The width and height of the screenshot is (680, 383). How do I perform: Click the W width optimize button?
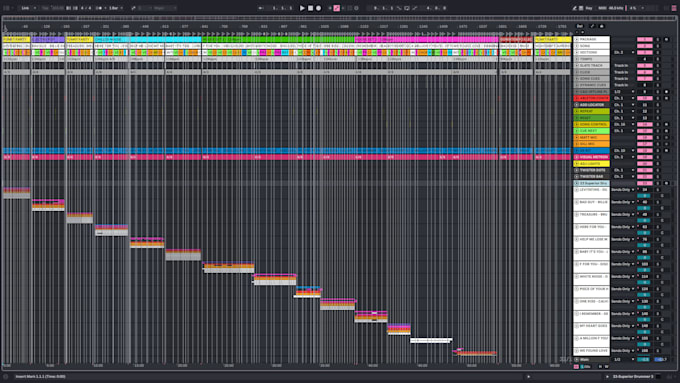tap(606, 367)
